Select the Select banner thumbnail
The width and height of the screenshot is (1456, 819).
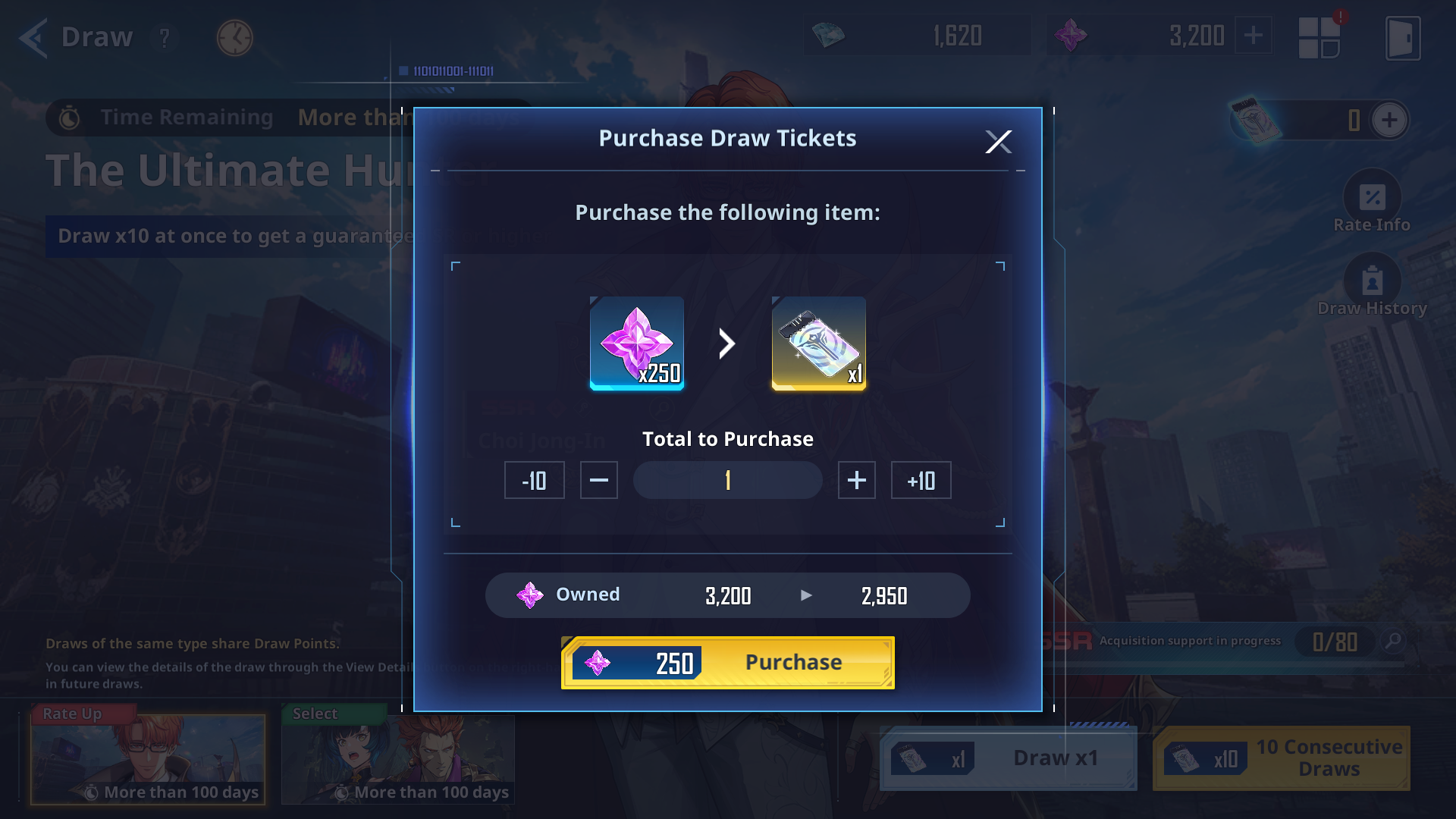pos(398,758)
